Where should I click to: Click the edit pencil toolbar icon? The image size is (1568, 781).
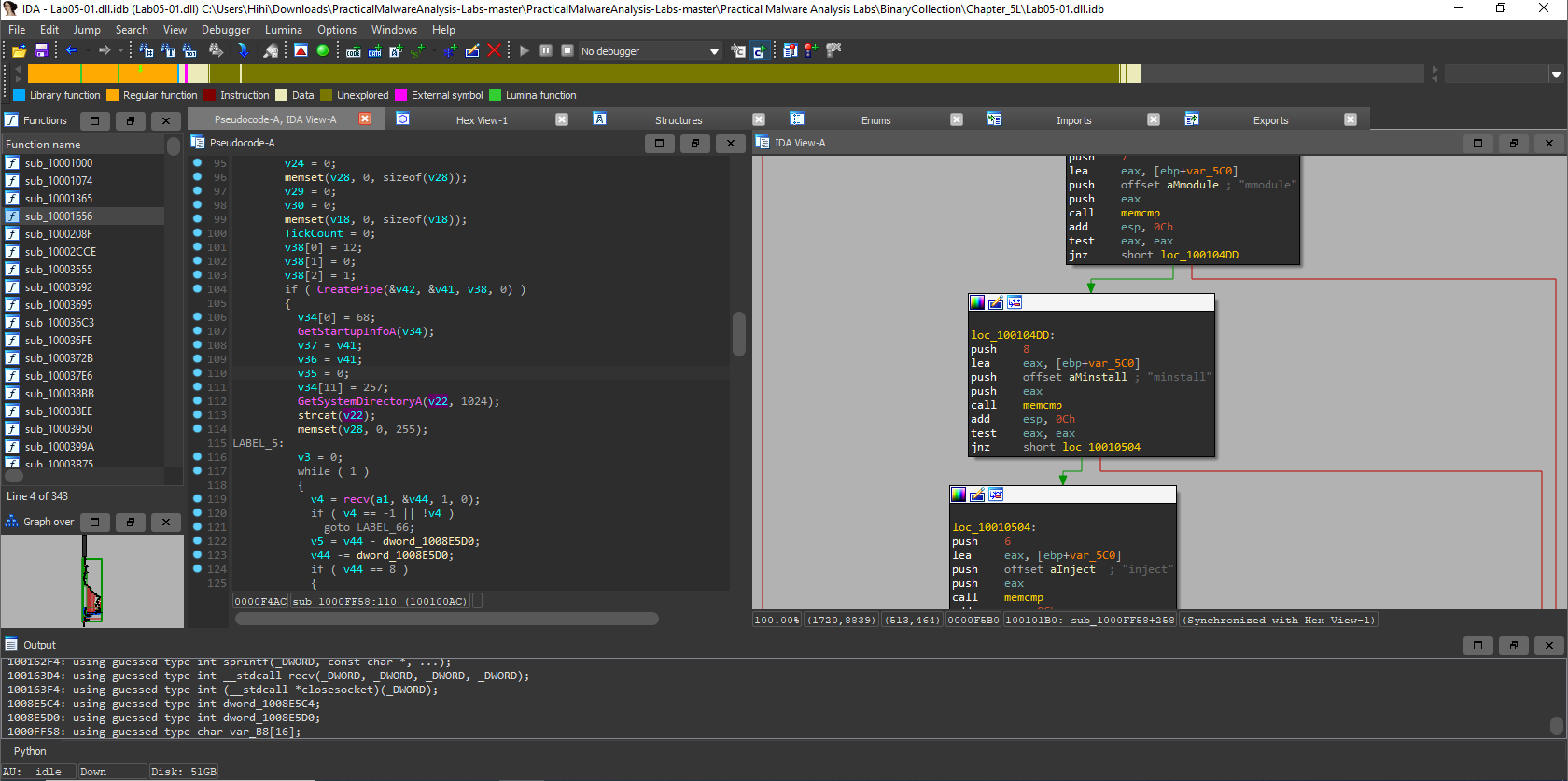[x=472, y=50]
